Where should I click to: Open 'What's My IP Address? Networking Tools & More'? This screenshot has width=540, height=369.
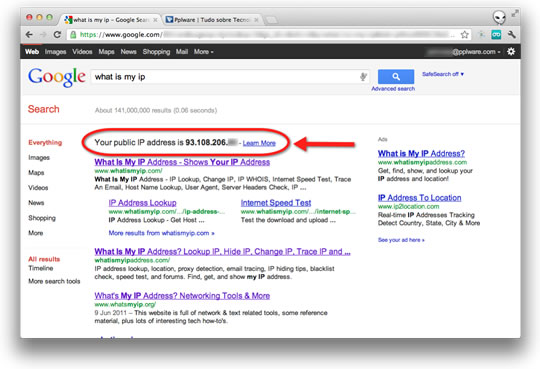182,296
